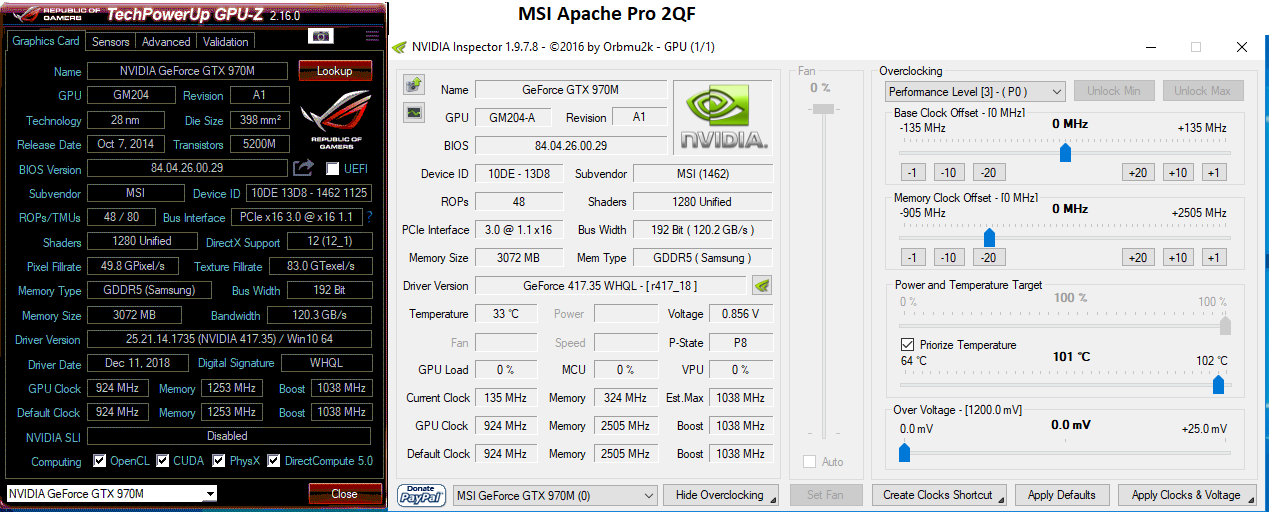Open the Validation tab in GPU-Z
Viewport: 1269px width, 514px height.
tap(226, 42)
